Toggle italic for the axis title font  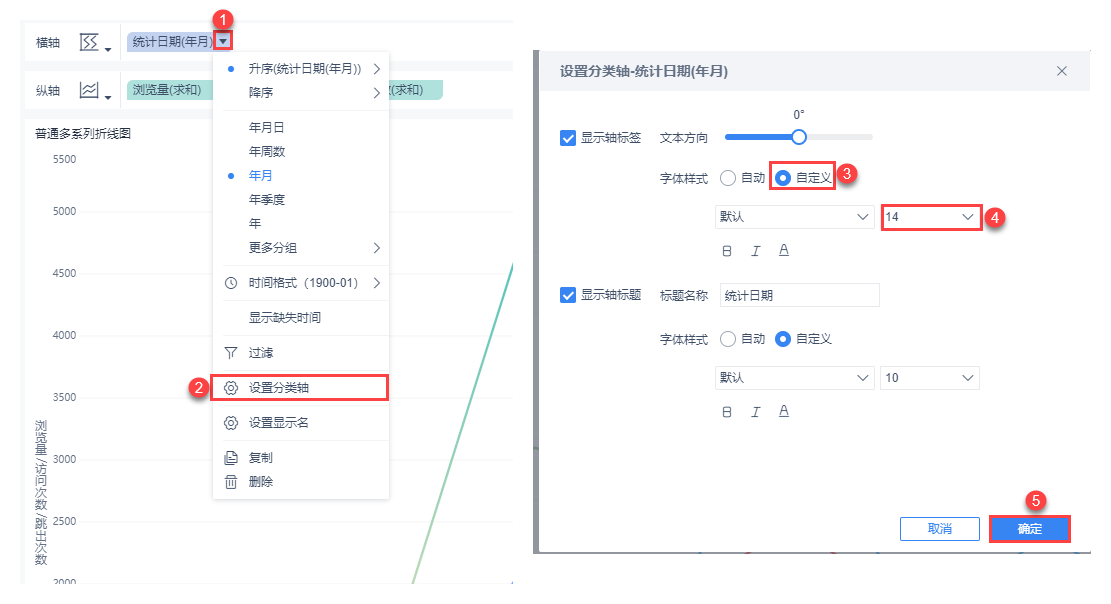(x=755, y=411)
